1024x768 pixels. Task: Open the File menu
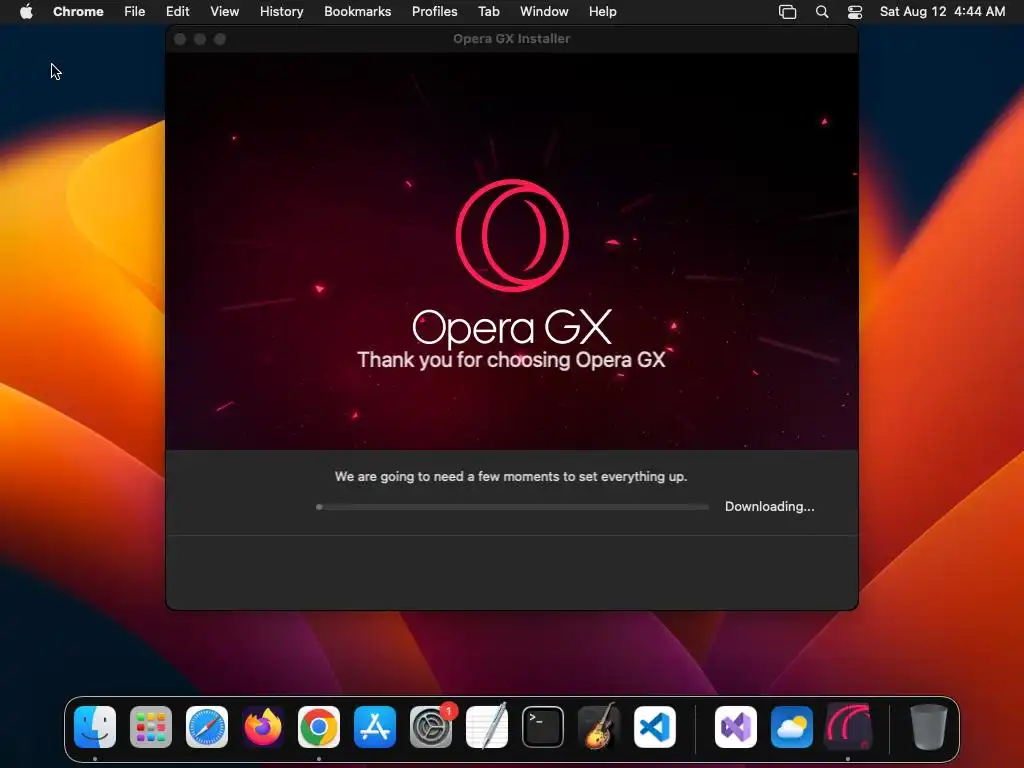click(135, 12)
